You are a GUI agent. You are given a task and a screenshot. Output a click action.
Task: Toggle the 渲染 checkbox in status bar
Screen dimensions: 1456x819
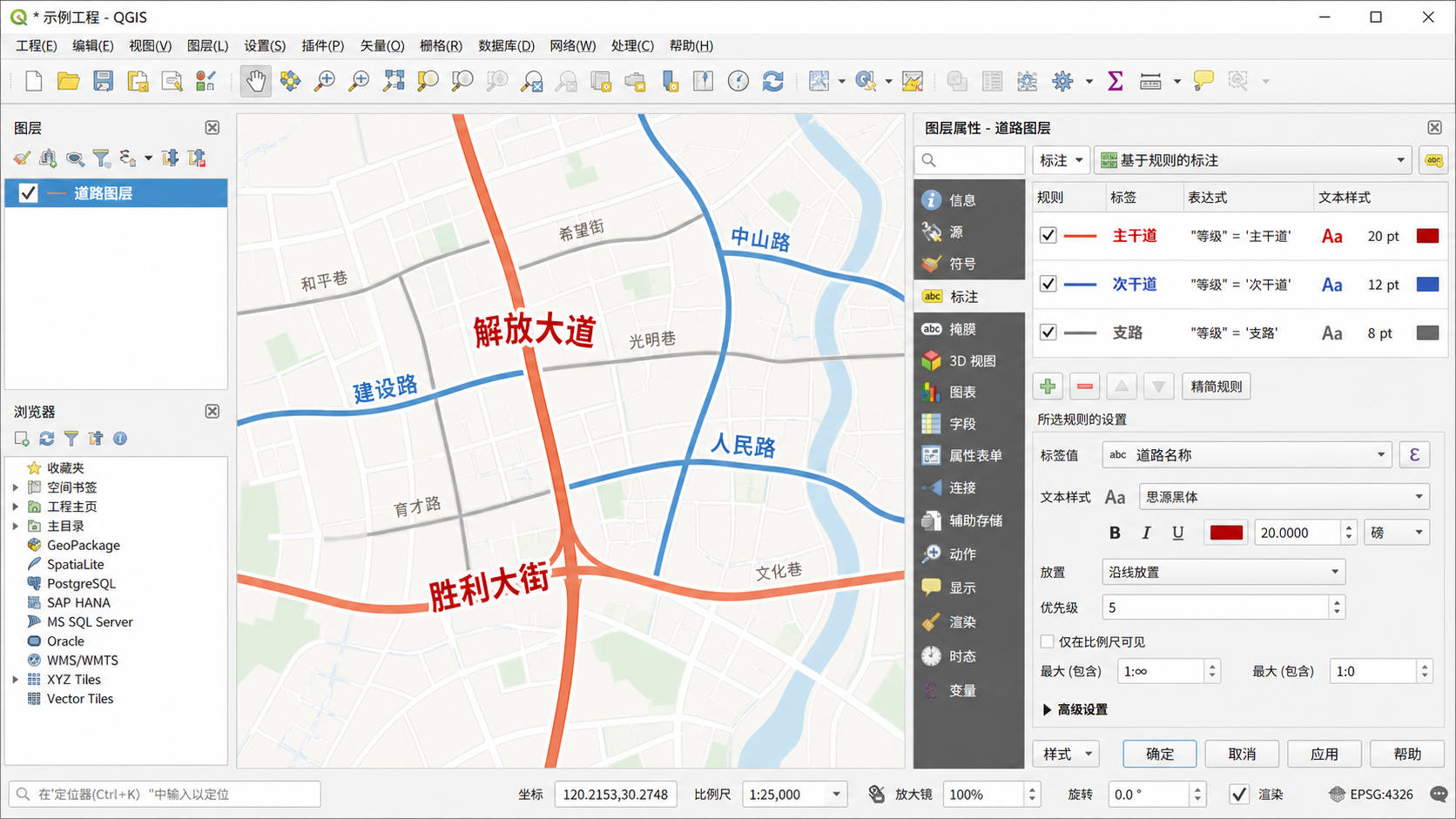[x=1238, y=794]
